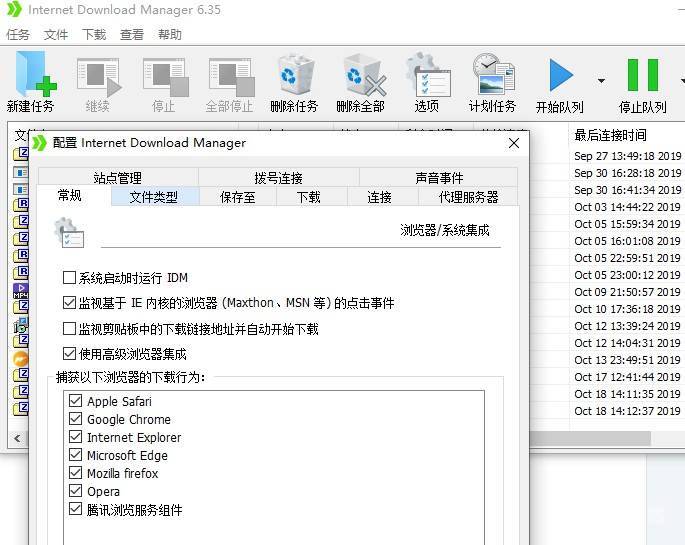Select the row dated Sep 27 13:49:18 2019
This screenshot has height=545, width=685.
(628, 156)
